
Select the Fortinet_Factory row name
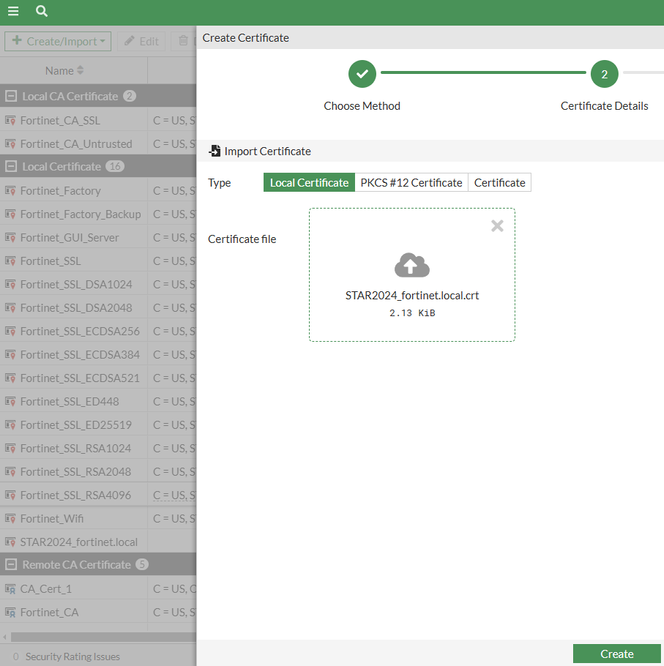point(60,191)
